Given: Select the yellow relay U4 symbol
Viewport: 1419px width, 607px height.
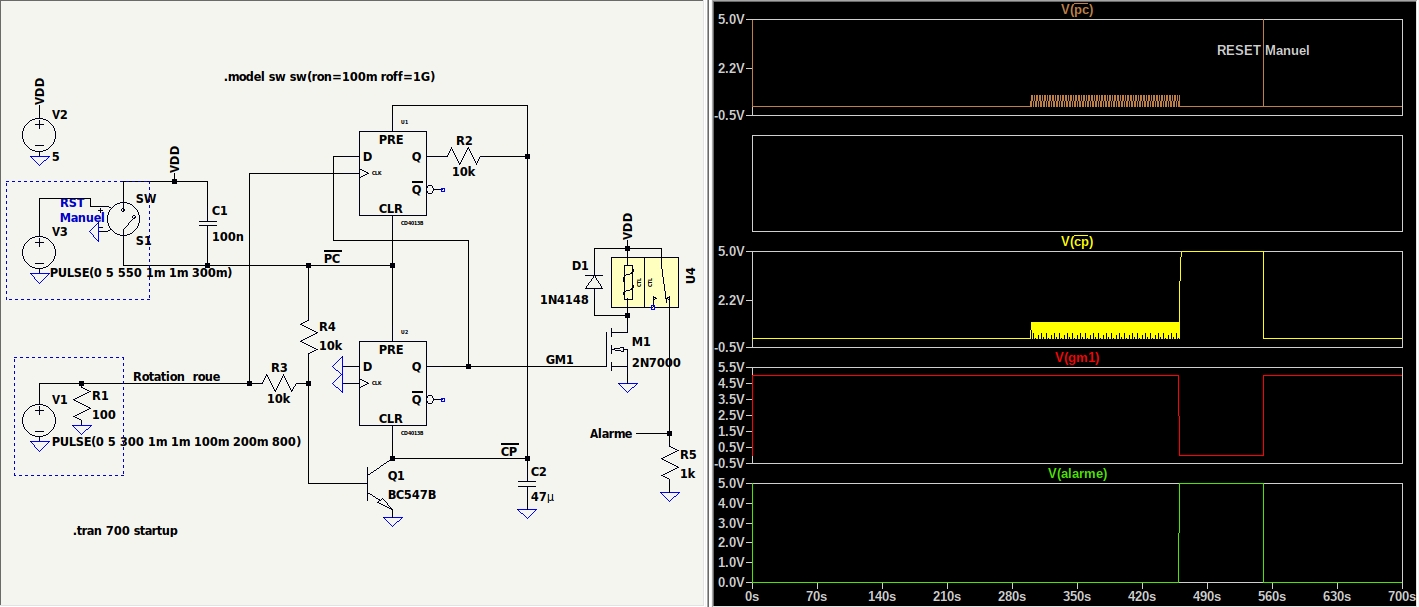Looking at the screenshot, I should (x=647, y=280).
